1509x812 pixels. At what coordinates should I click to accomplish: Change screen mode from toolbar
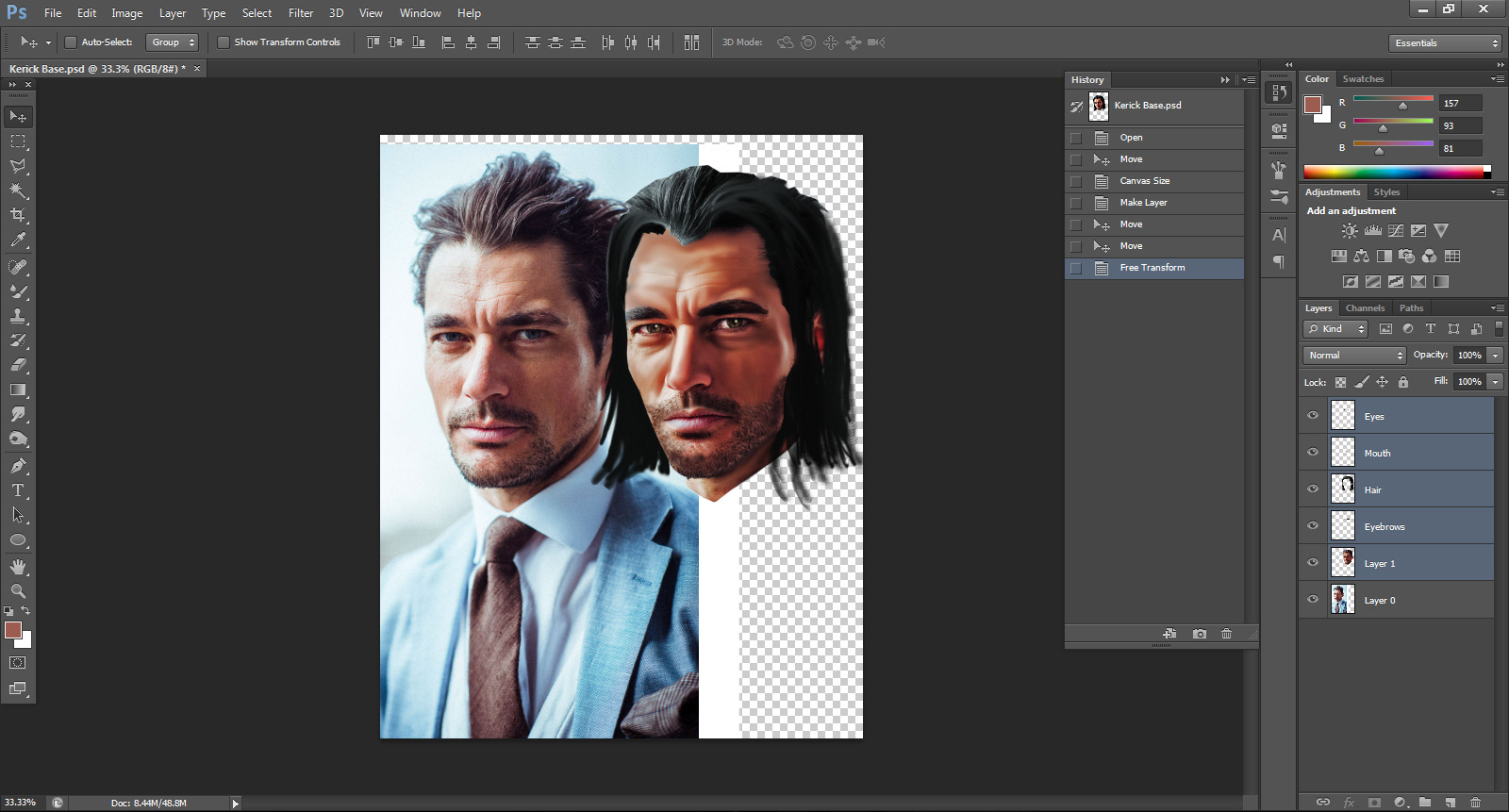[x=18, y=688]
